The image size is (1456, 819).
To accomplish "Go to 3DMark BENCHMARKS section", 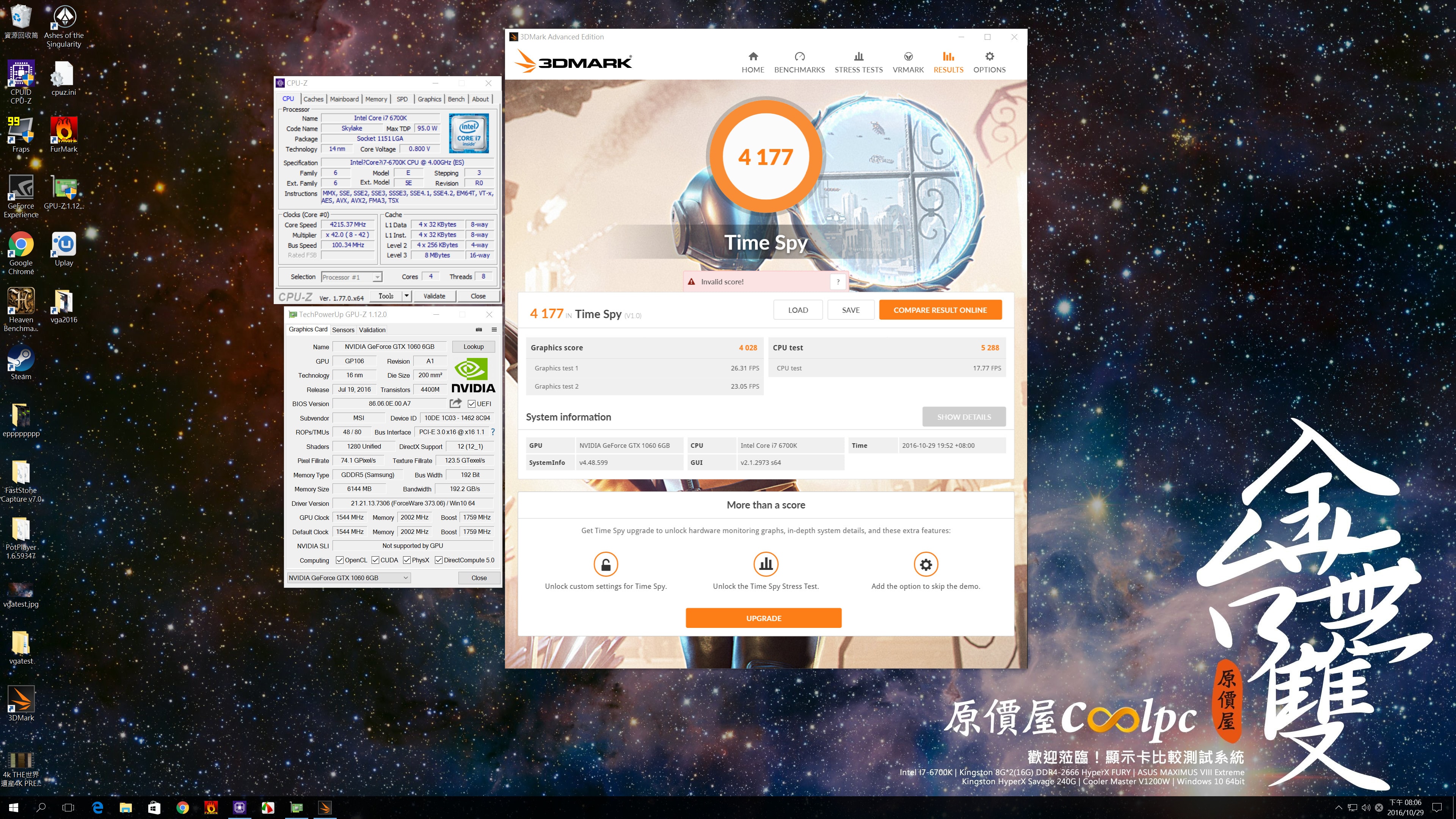I will 799,62.
